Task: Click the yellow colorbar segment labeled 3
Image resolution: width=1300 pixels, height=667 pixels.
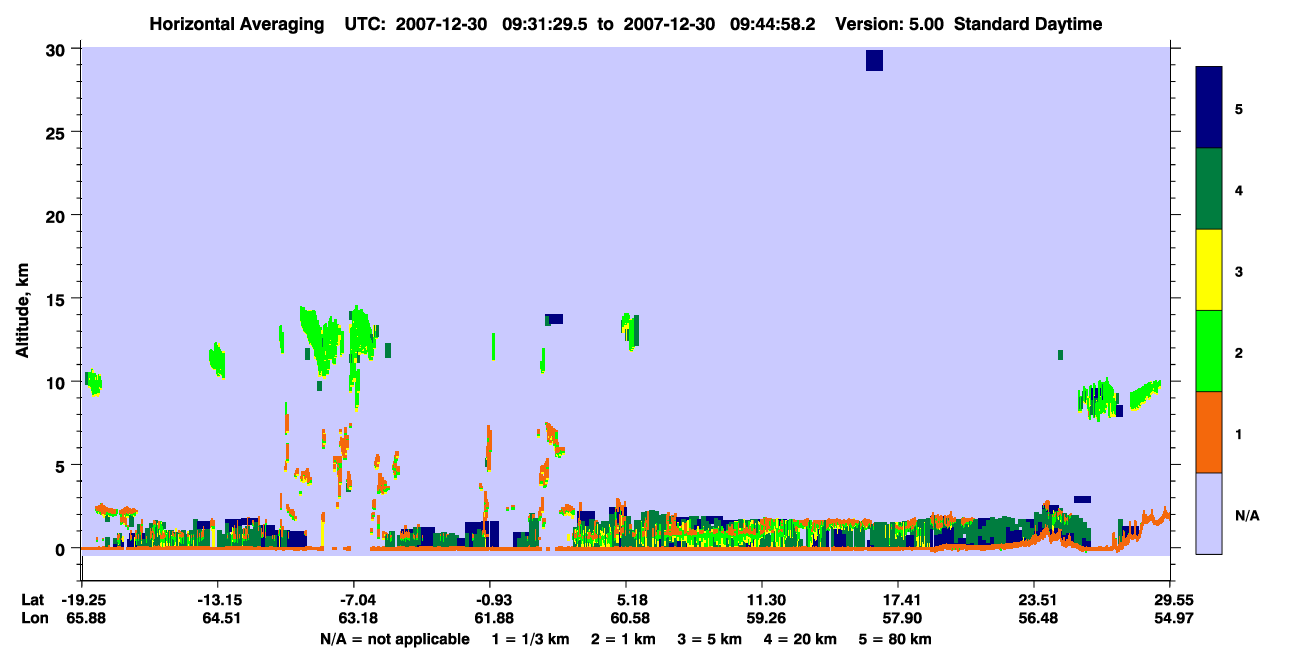Action: [1209, 270]
